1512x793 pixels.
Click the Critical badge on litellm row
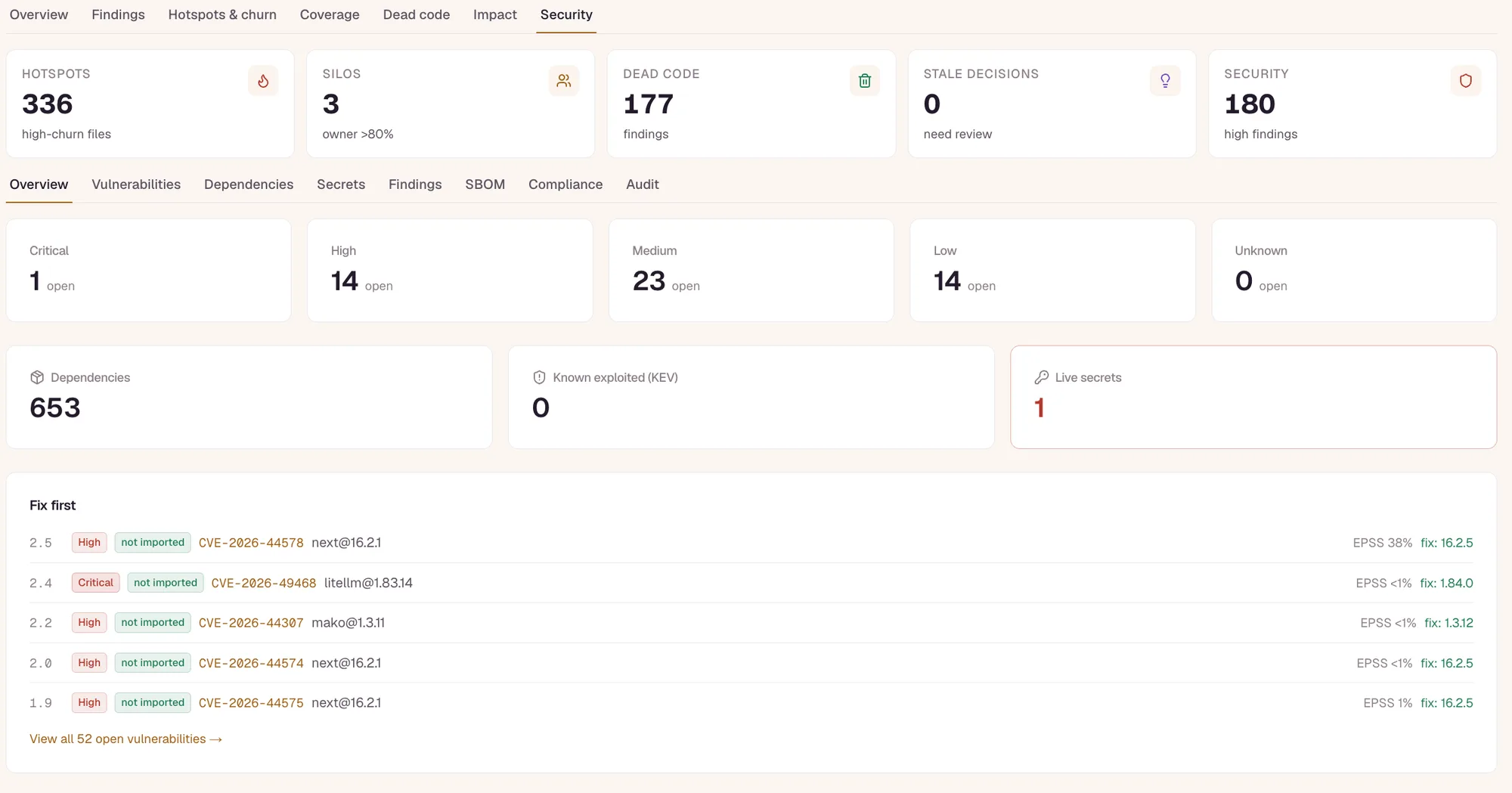[x=95, y=583]
